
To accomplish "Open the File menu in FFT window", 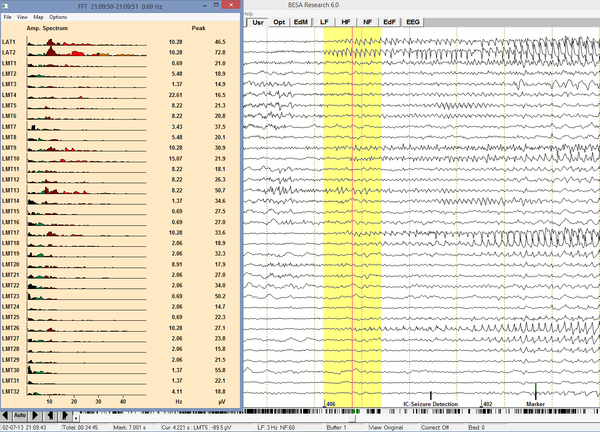I will pos(6,17).
